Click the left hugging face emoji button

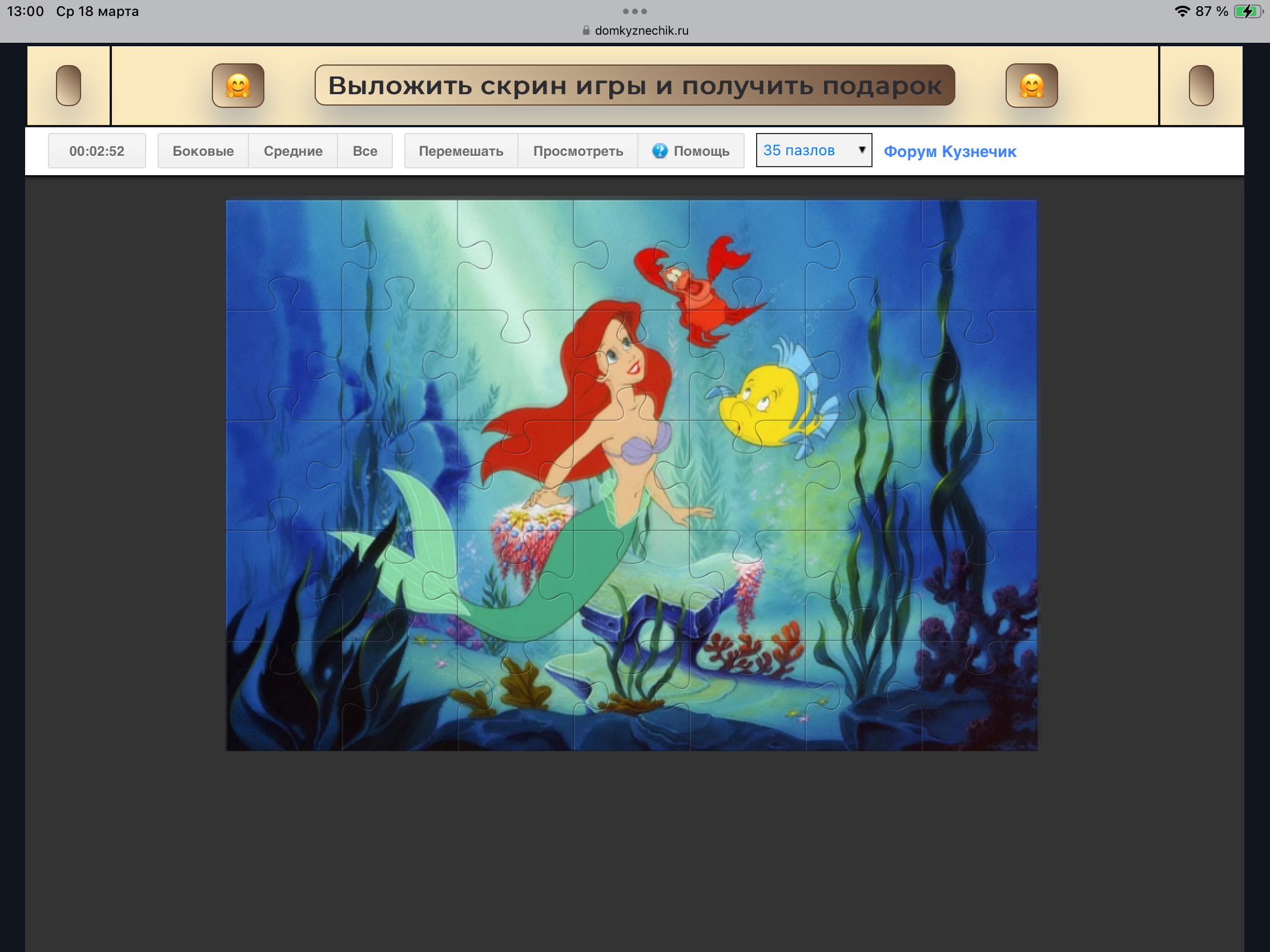238,86
